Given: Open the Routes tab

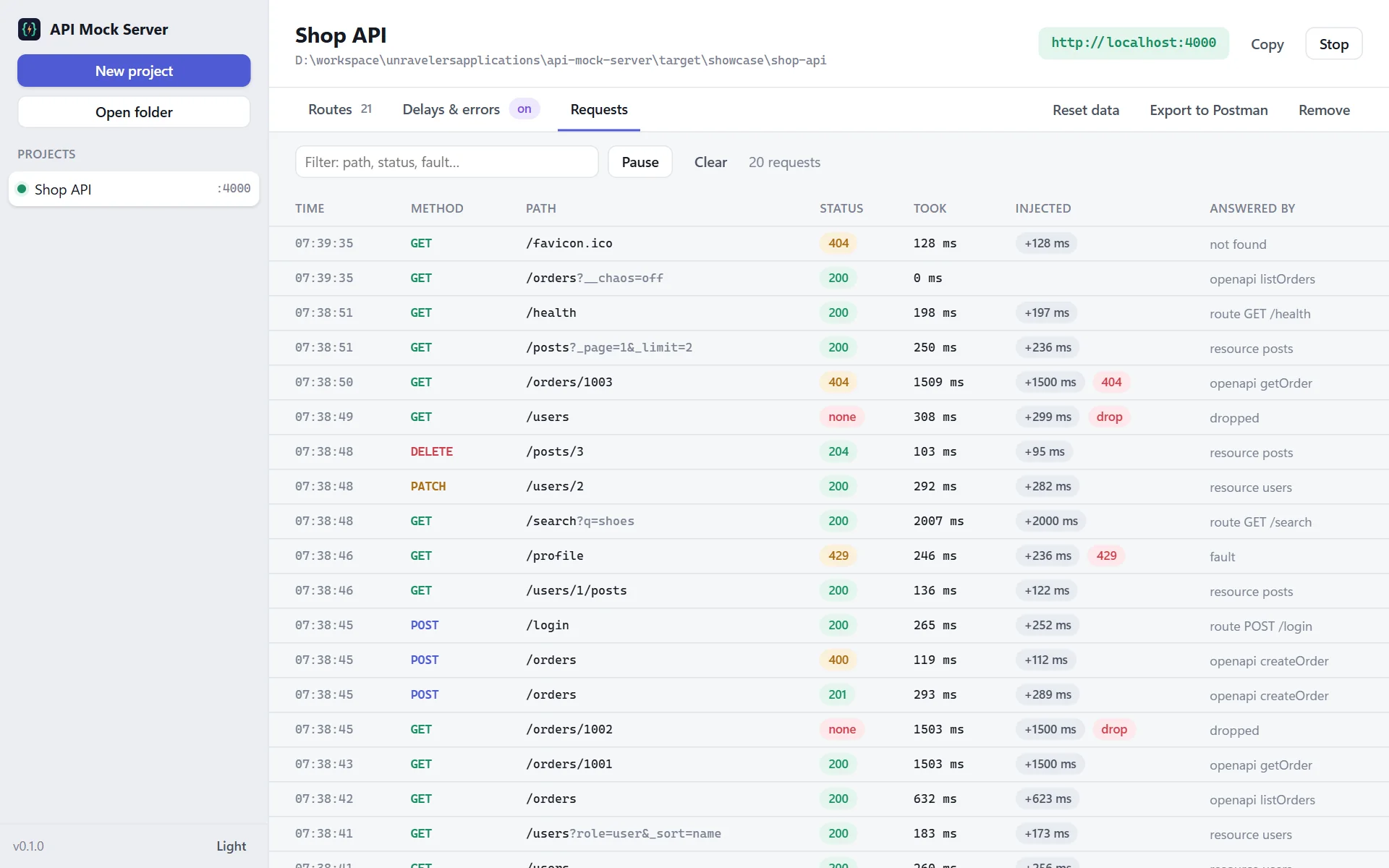Looking at the screenshot, I should tap(340, 109).
